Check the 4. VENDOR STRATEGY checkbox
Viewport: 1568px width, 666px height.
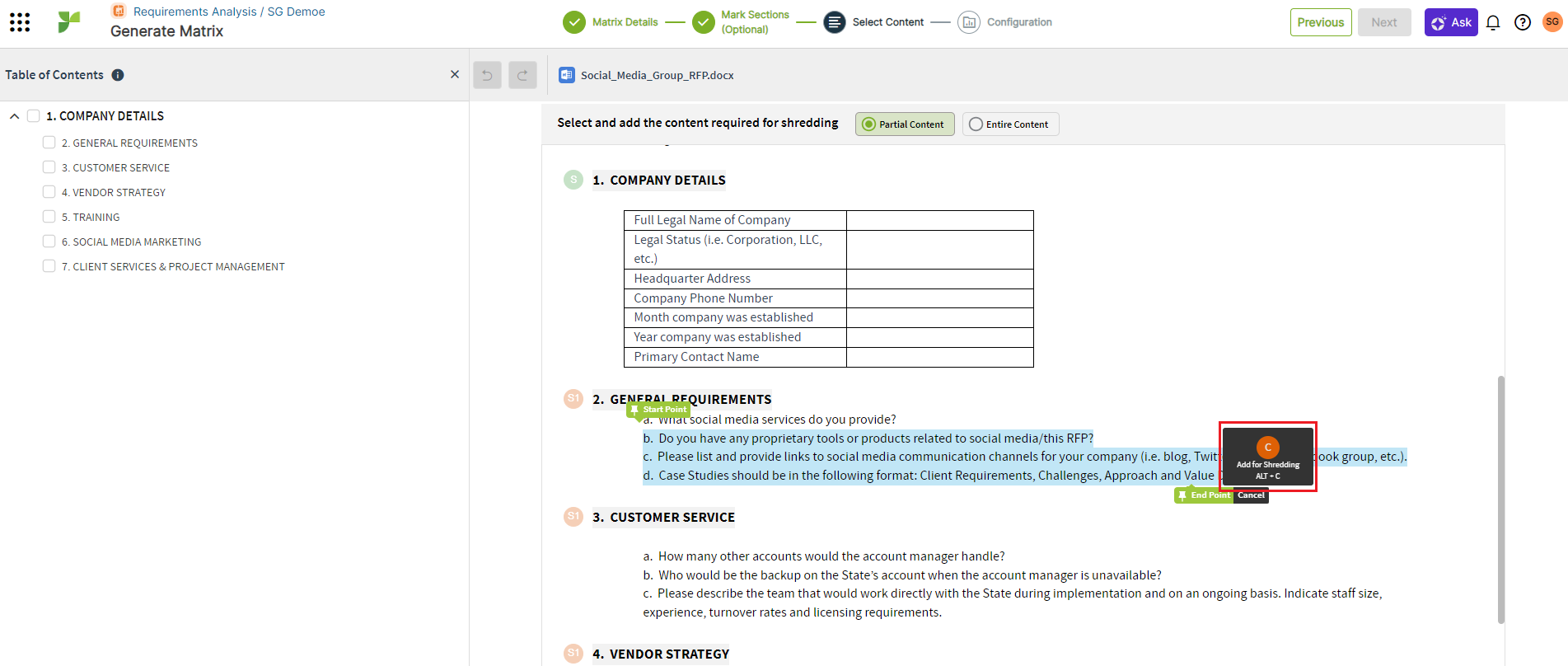[49, 192]
